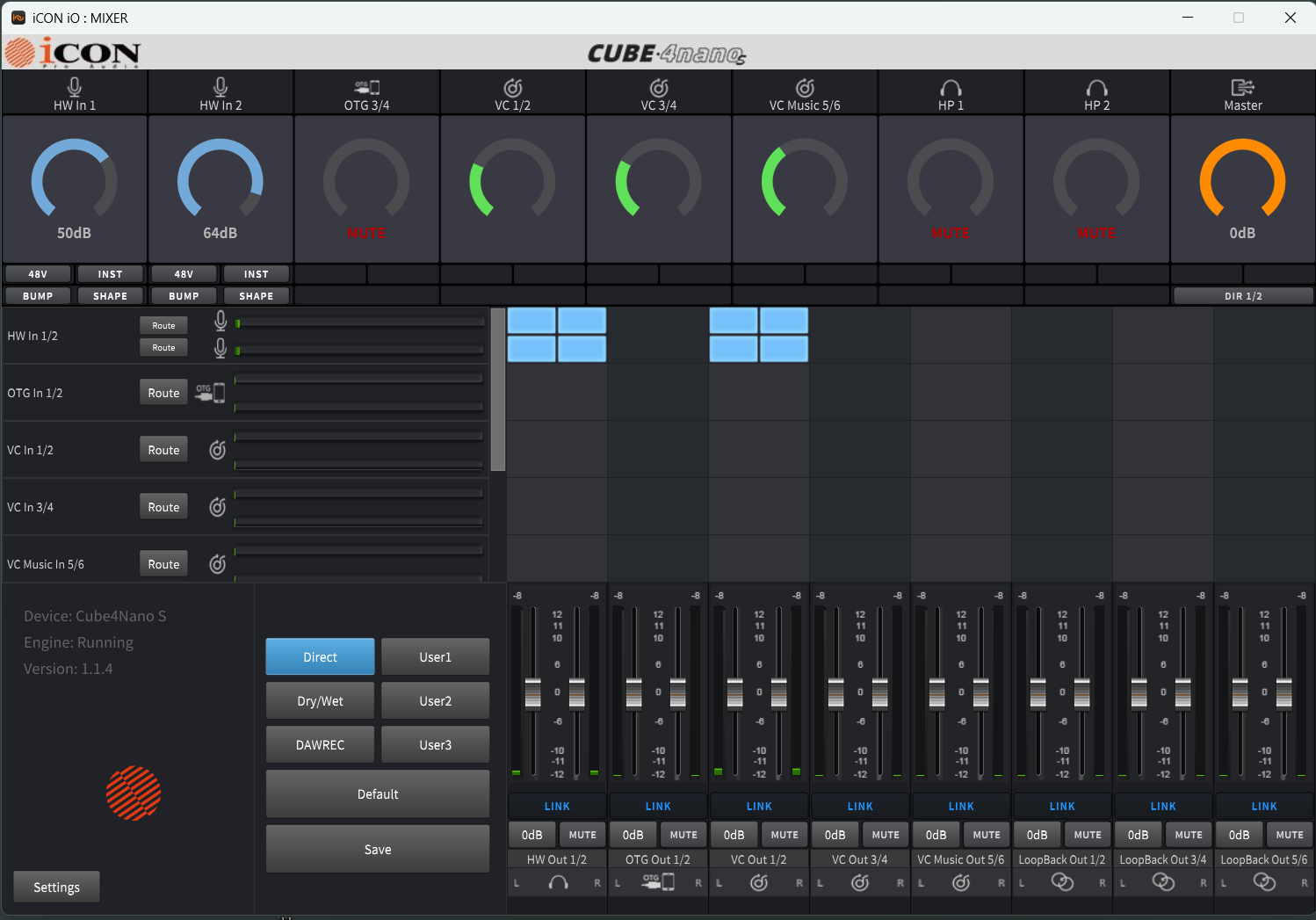
Task: Open the Settings panel
Action: click(56, 887)
